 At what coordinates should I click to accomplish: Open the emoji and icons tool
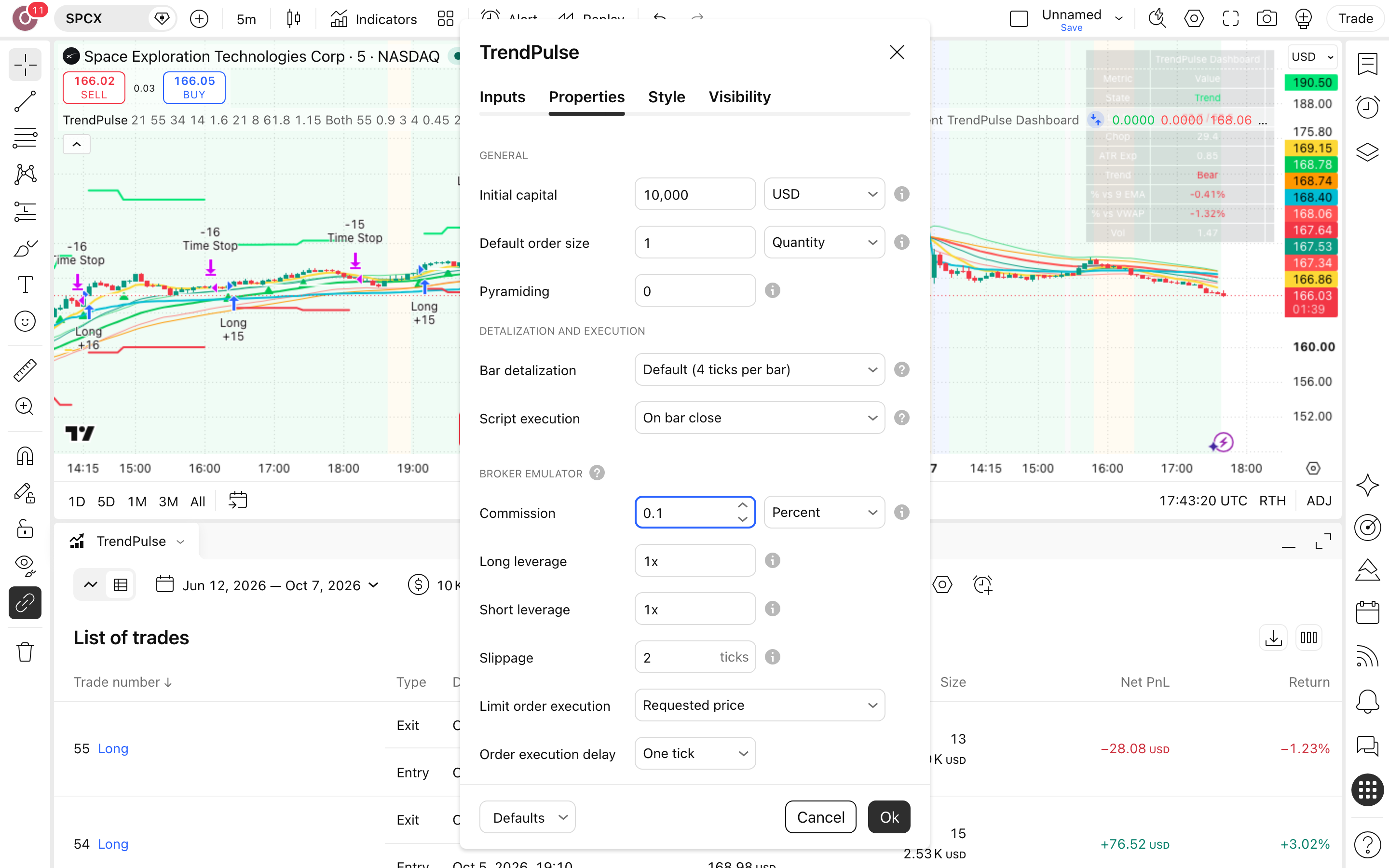pos(25,322)
